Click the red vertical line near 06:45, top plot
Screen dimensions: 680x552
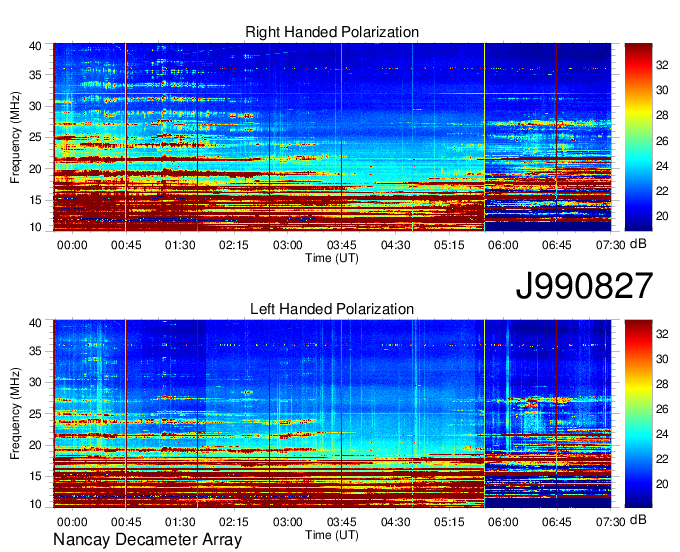pos(556,137)
